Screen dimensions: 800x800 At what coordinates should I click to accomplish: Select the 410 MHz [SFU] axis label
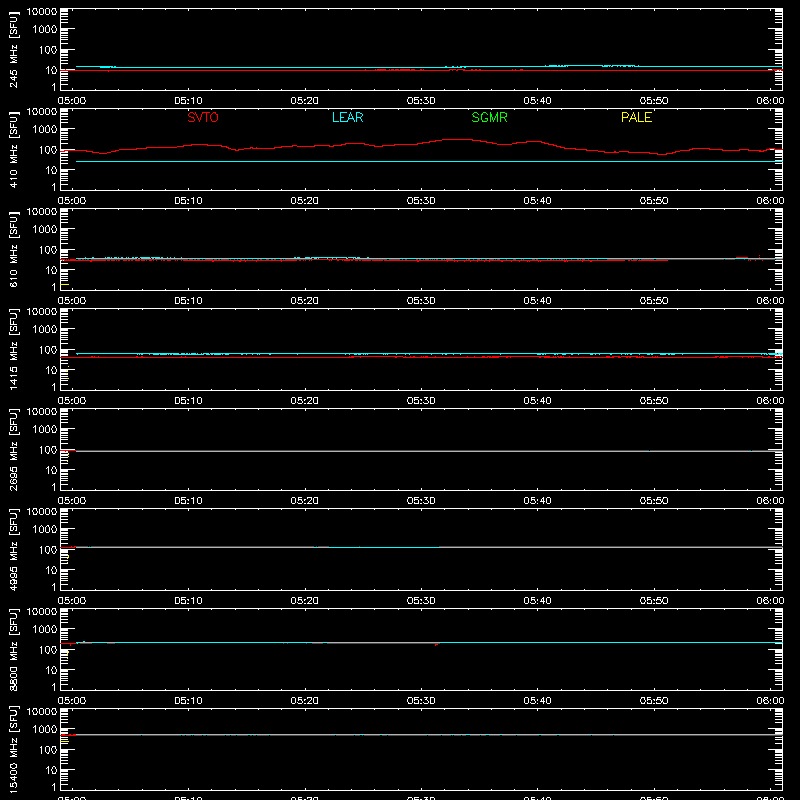click(x=14, y=149)
